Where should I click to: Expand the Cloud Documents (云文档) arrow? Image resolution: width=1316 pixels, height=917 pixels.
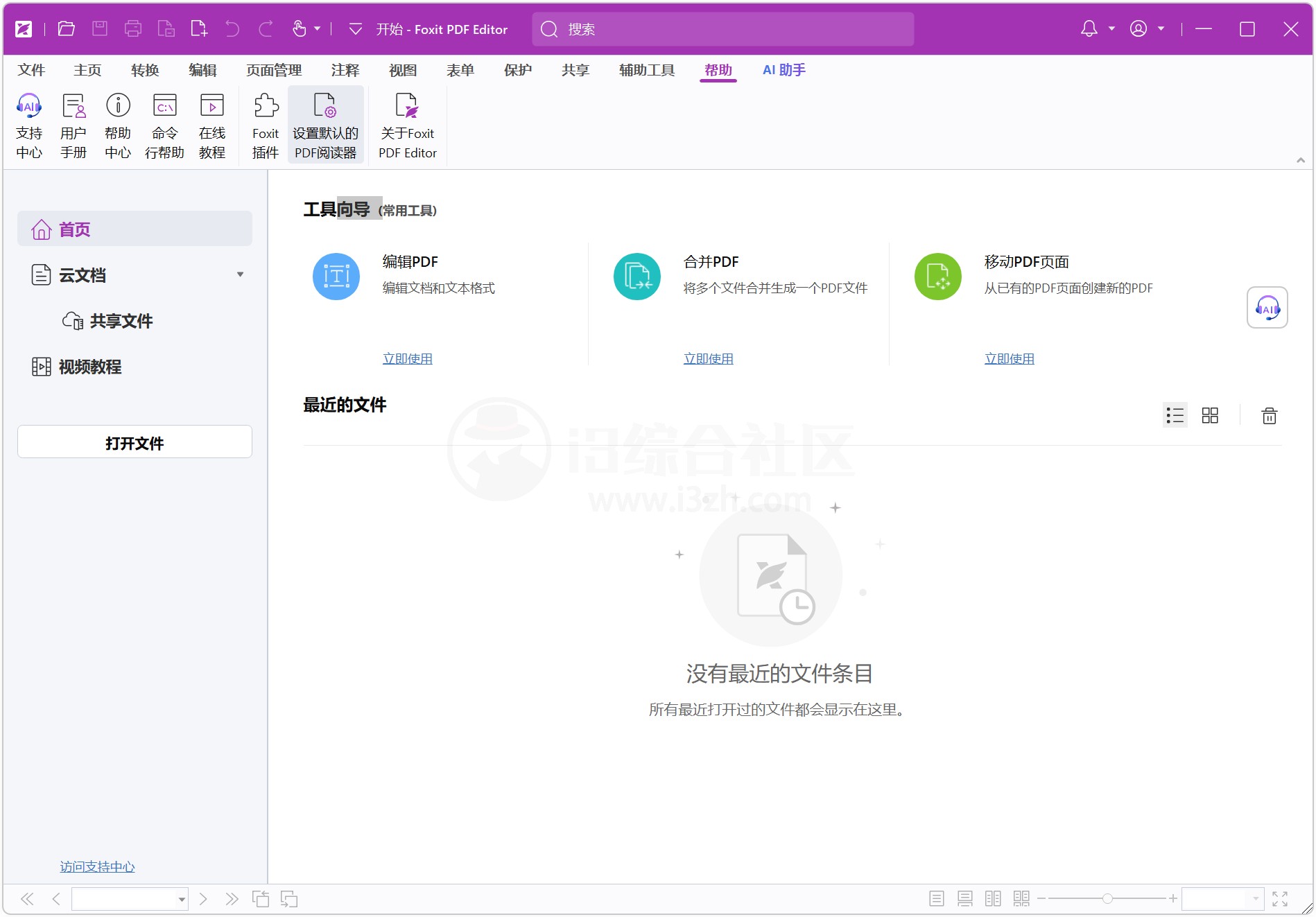click(x=240, y=274)
